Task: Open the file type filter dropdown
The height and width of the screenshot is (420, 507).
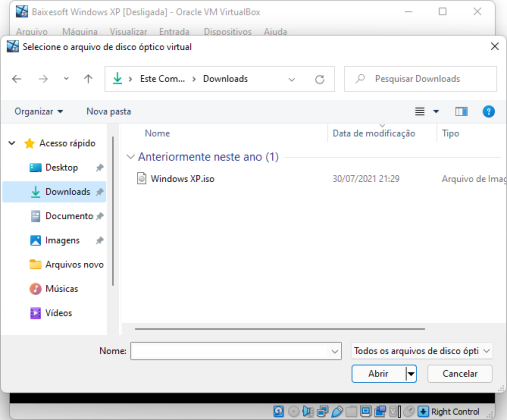Action: pyautogui.click(x=422, y=351)
